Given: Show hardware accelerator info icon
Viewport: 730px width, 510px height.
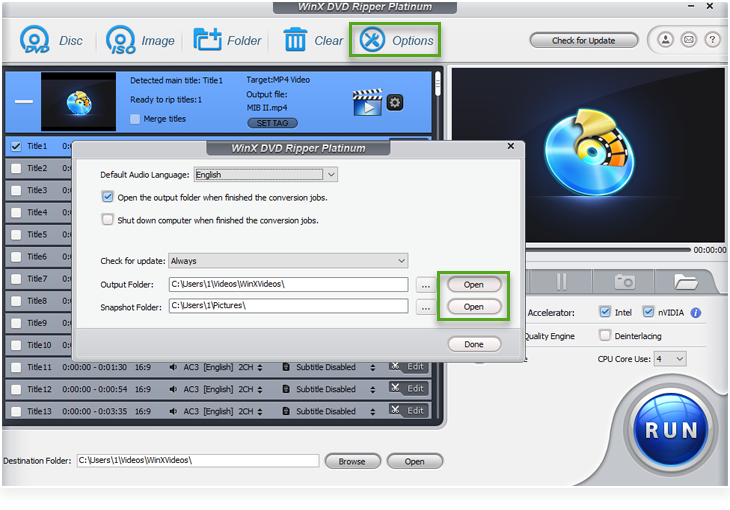Looking at the screenshot, I should point(696,313).
